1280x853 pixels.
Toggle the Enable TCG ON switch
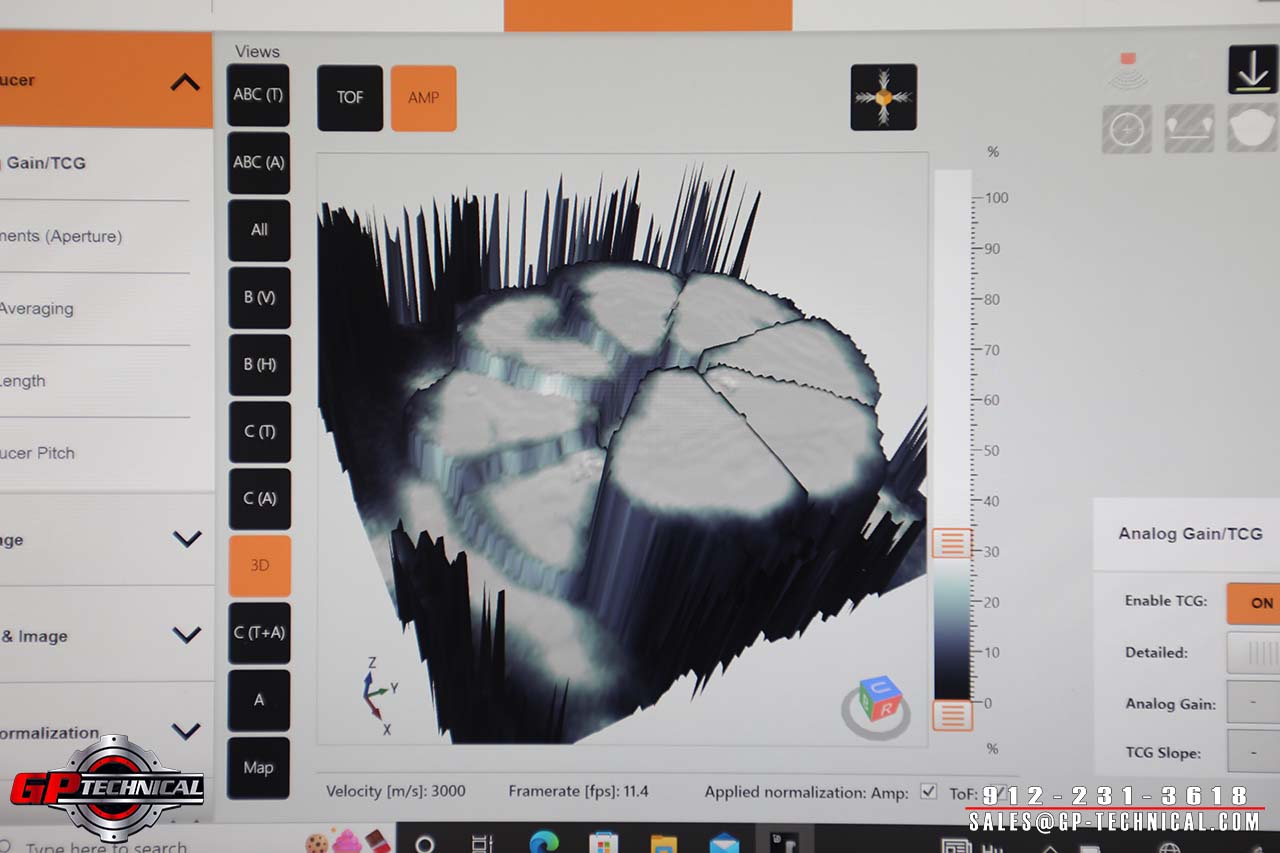tap(1255, 603)
